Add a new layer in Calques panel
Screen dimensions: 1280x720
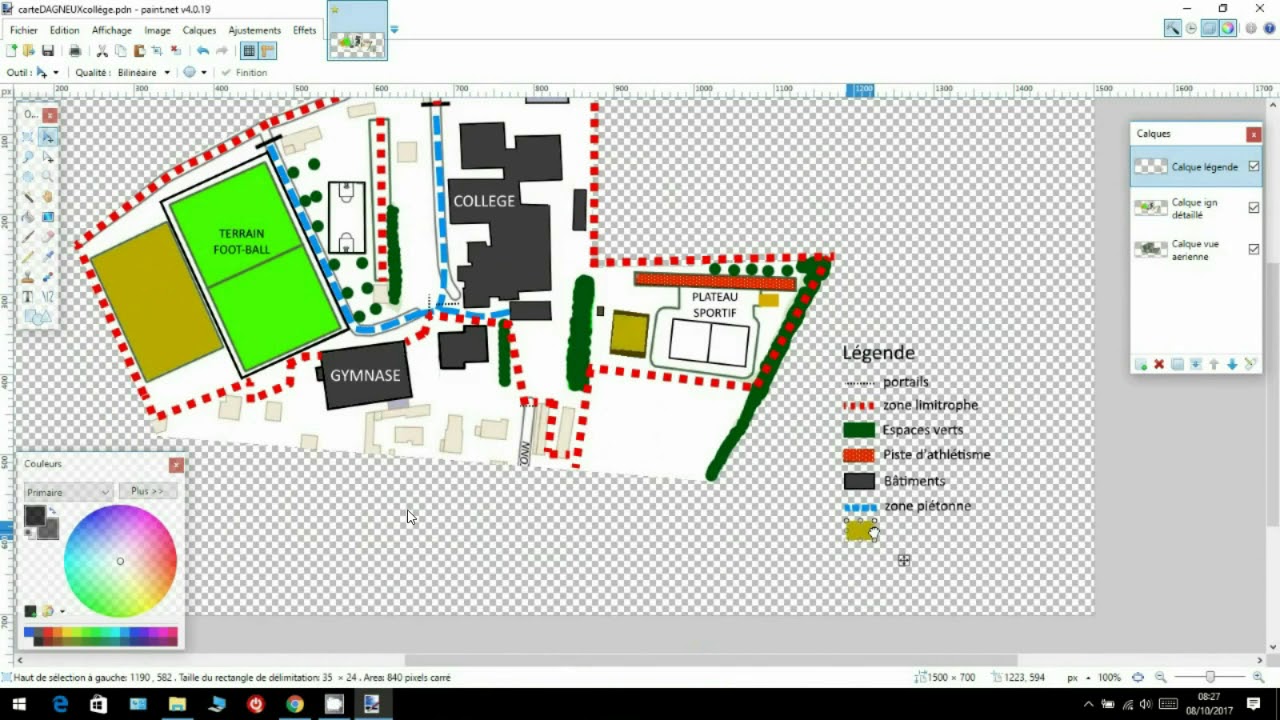(x=1141, y=364)
